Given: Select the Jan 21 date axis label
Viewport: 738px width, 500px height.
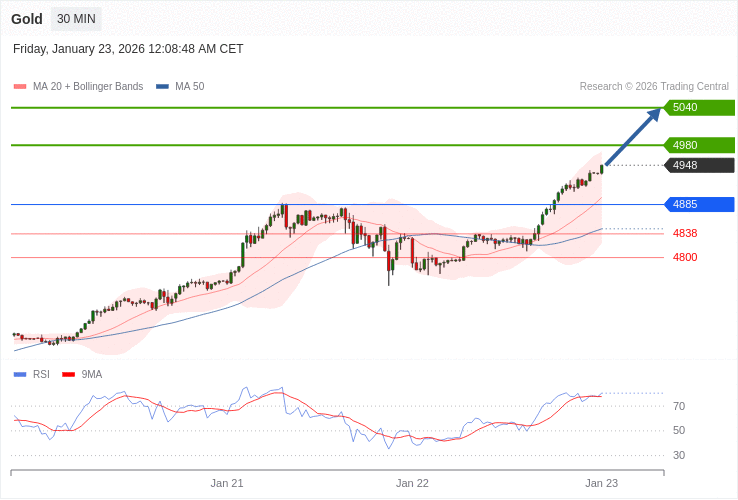Looking at the screenshot, I should [227, 483].
